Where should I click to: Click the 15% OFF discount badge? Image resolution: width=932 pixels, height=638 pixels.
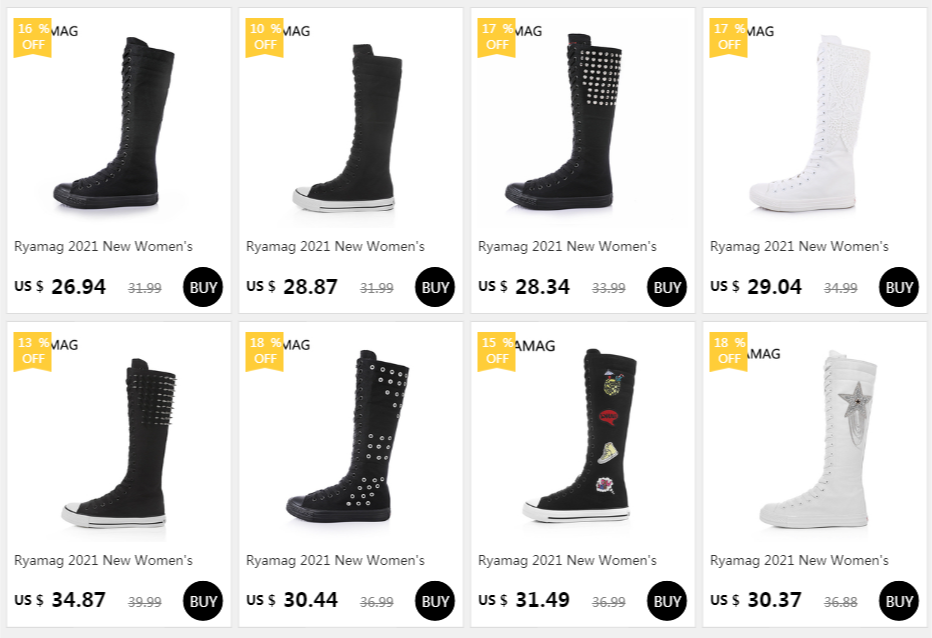[496, 351]
